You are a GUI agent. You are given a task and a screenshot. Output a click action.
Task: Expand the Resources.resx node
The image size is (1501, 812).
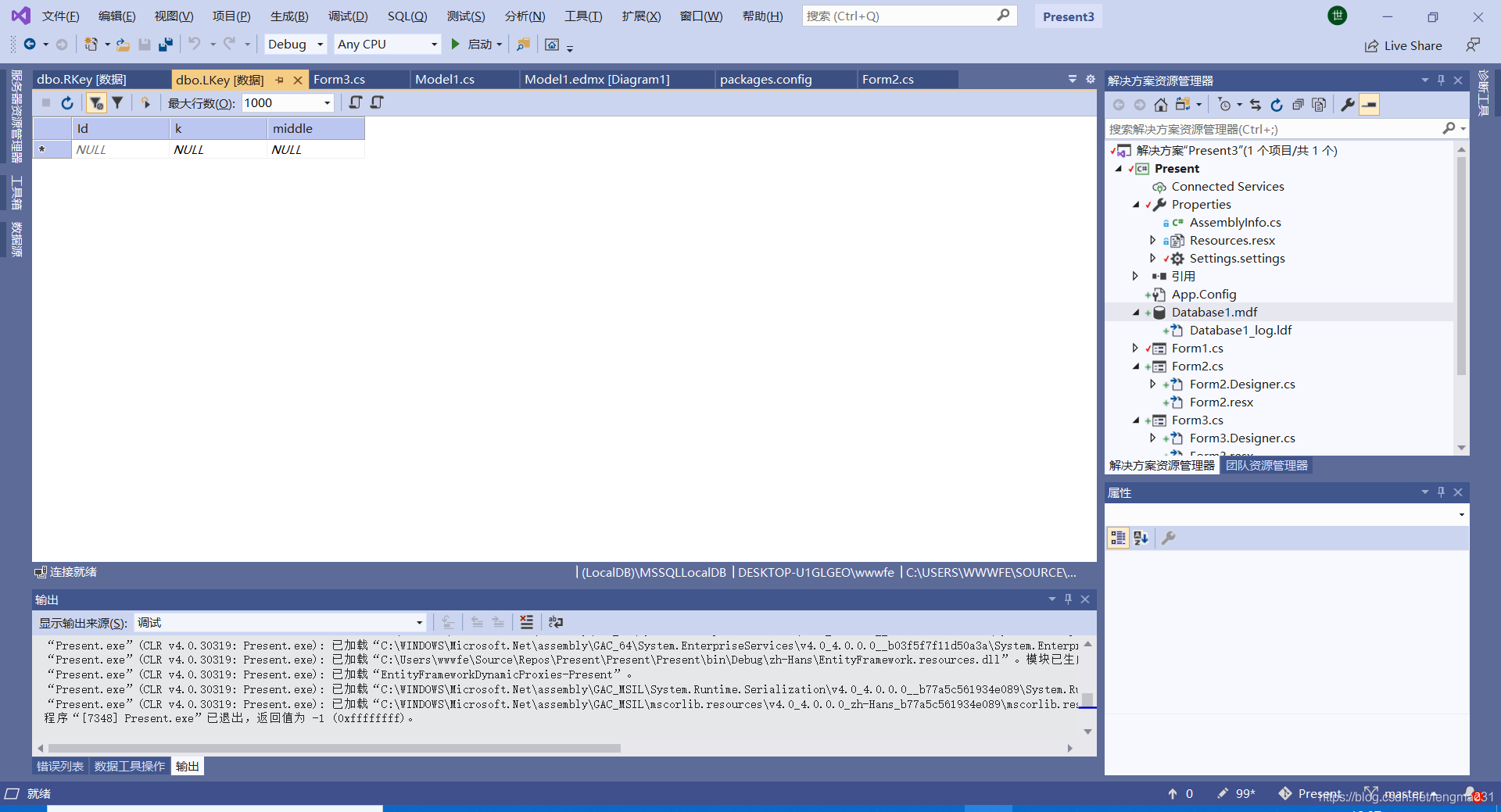click(x=1152, y=240)
